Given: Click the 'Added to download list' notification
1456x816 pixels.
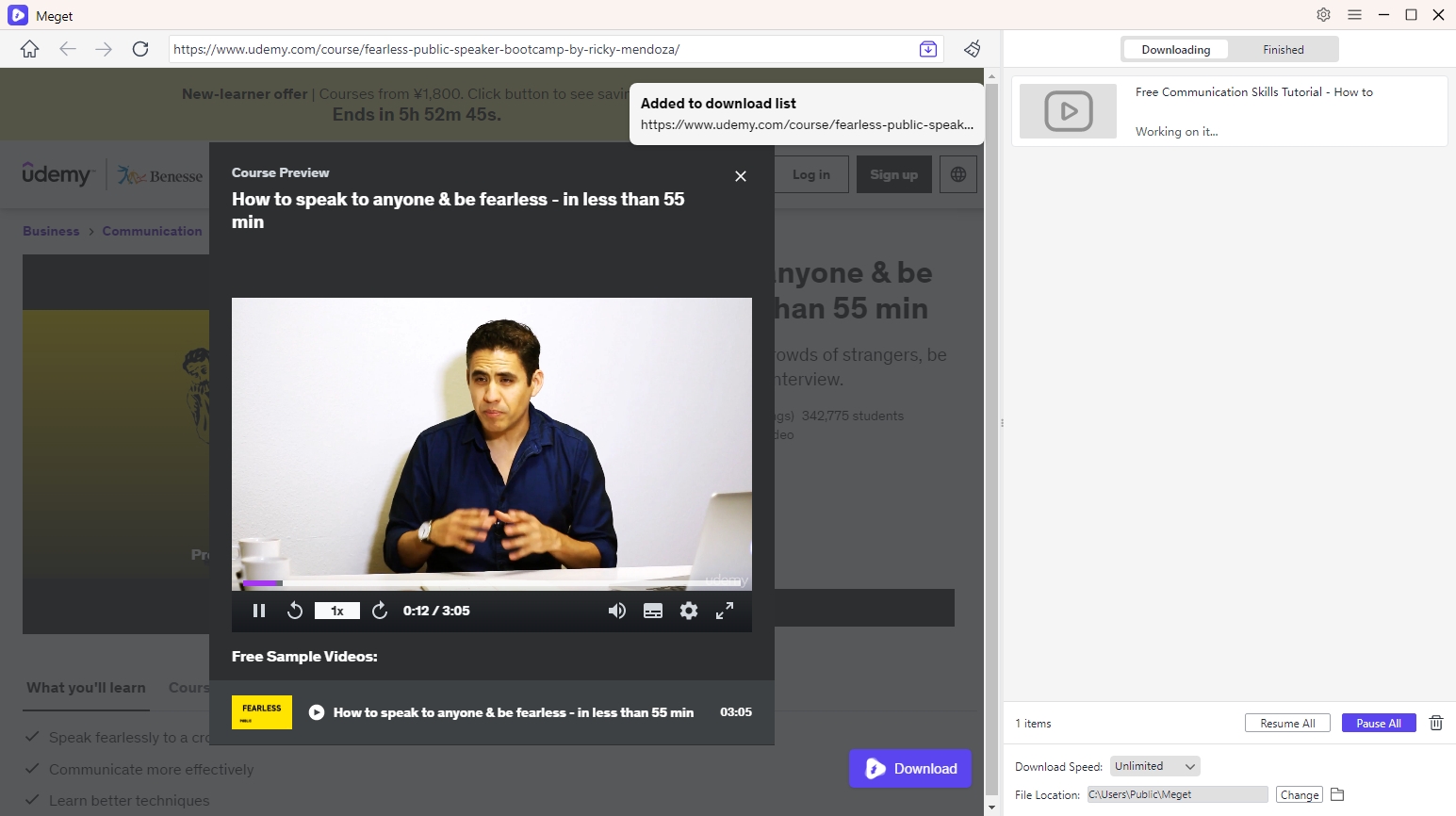Looking at the screenshot, I should click(x=807, y=114).
